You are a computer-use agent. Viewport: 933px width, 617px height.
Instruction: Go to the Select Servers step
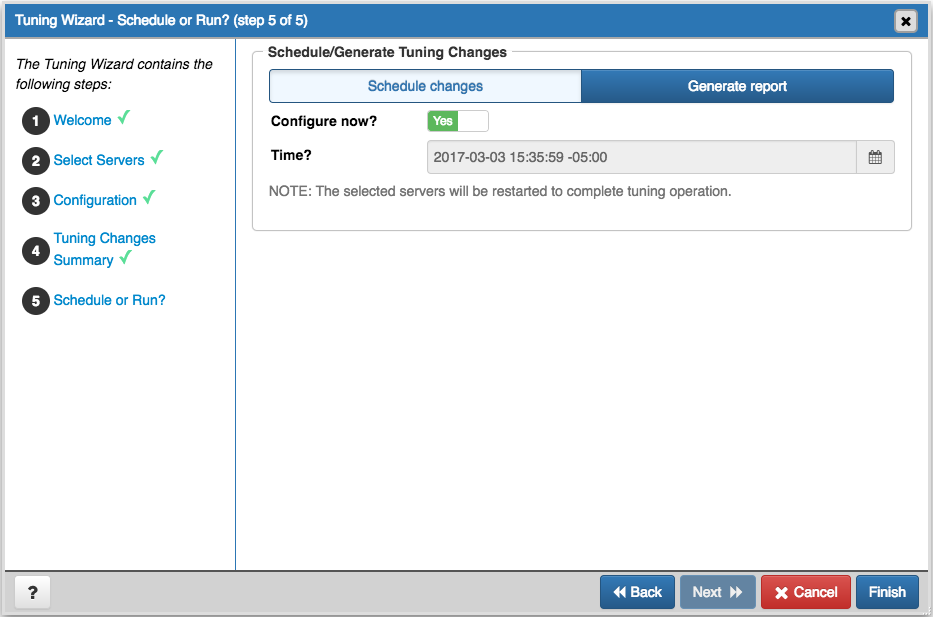(99, 160)
